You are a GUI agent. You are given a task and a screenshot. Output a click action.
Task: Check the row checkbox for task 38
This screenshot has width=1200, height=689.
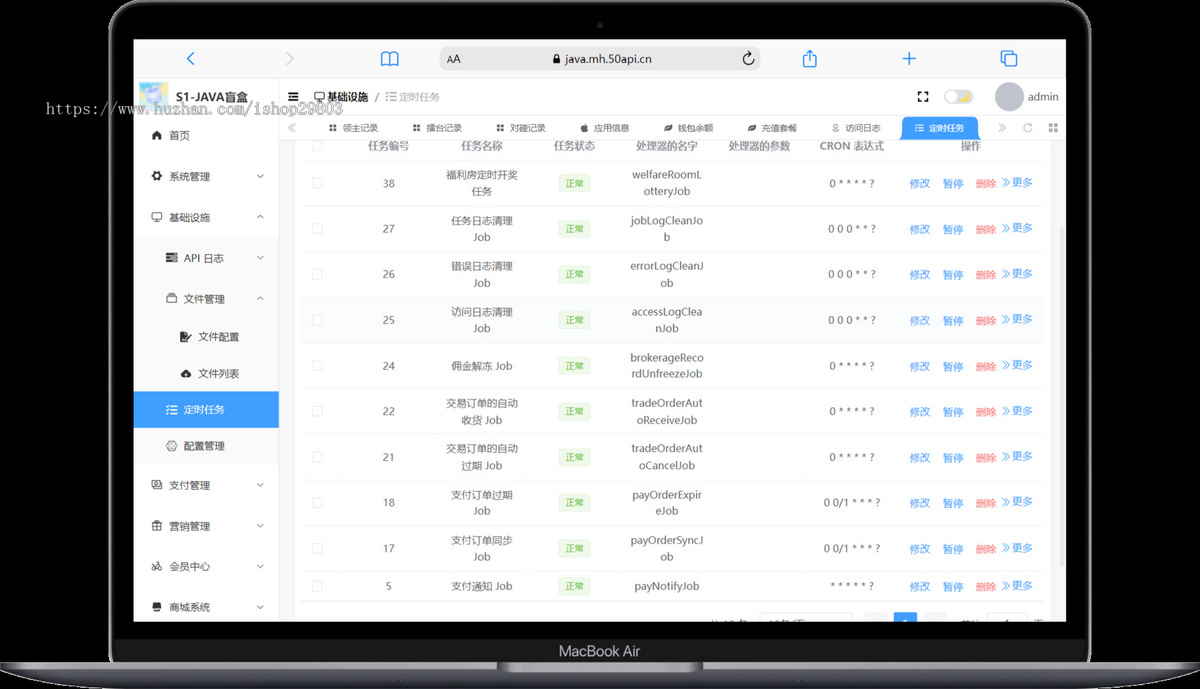click(x=317, y=183)
